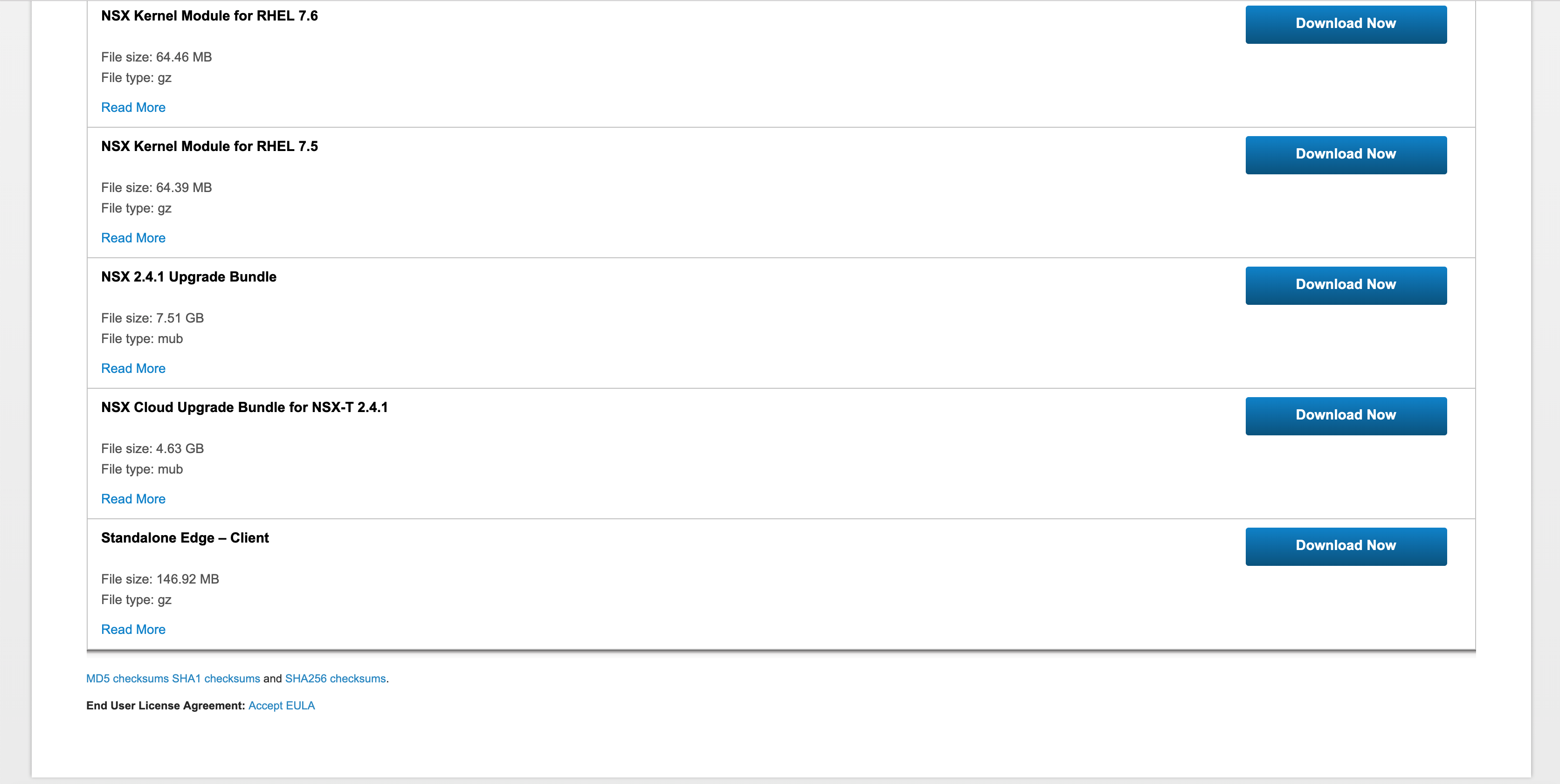
Task: Open Read More for RHEL 7.5 module
Action: click(133, 238)
